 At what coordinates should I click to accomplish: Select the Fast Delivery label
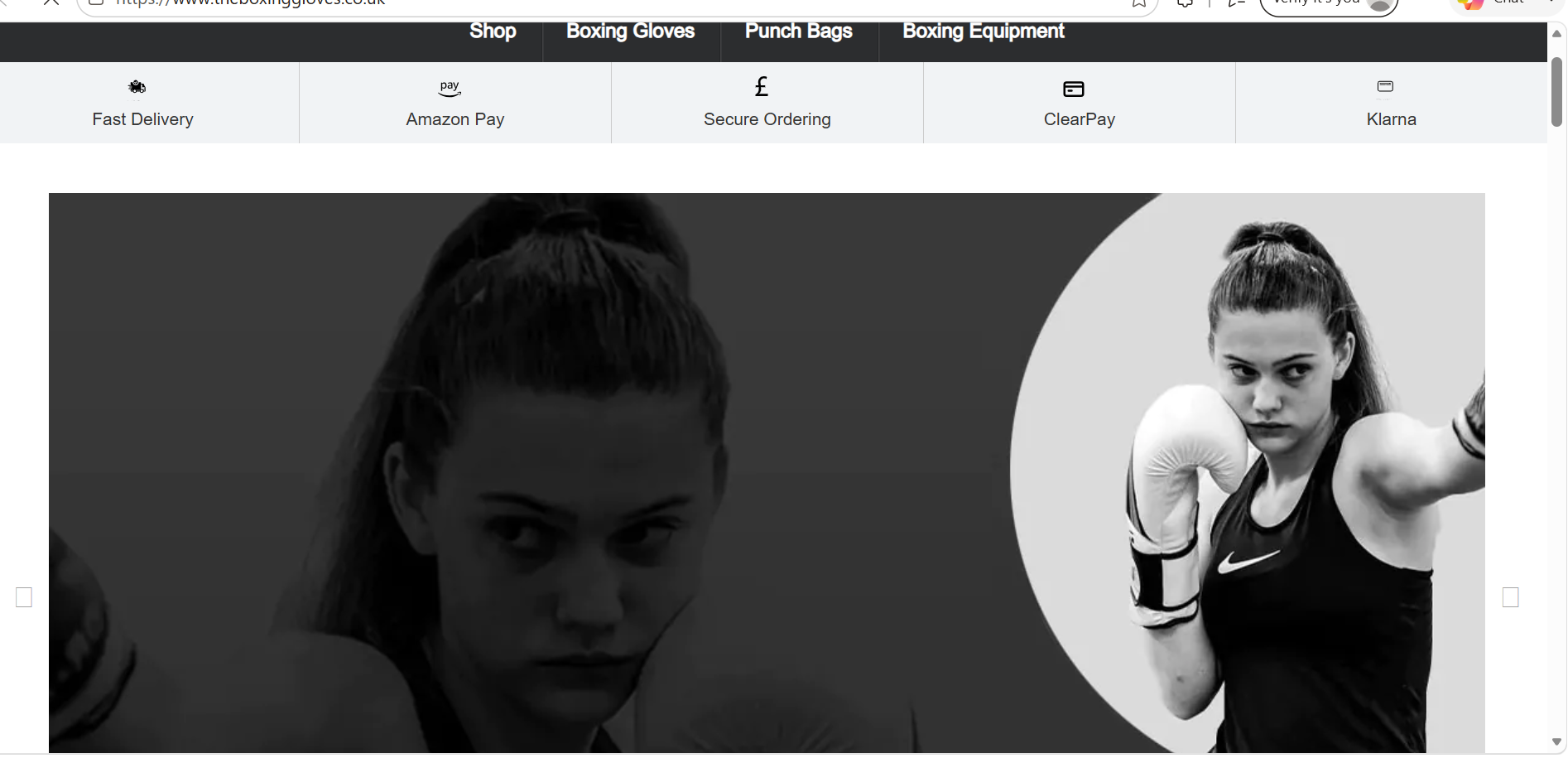click(142, 119)
